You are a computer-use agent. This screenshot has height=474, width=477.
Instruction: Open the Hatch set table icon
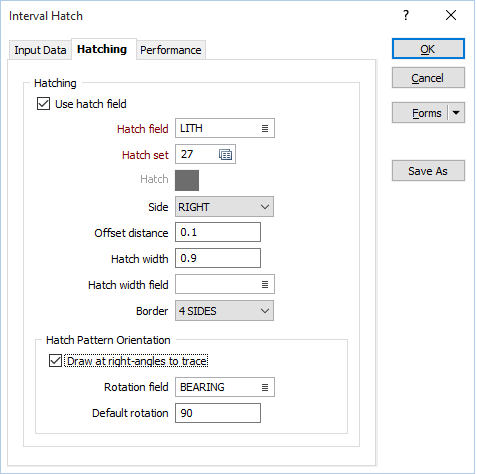tap(225, 154)
